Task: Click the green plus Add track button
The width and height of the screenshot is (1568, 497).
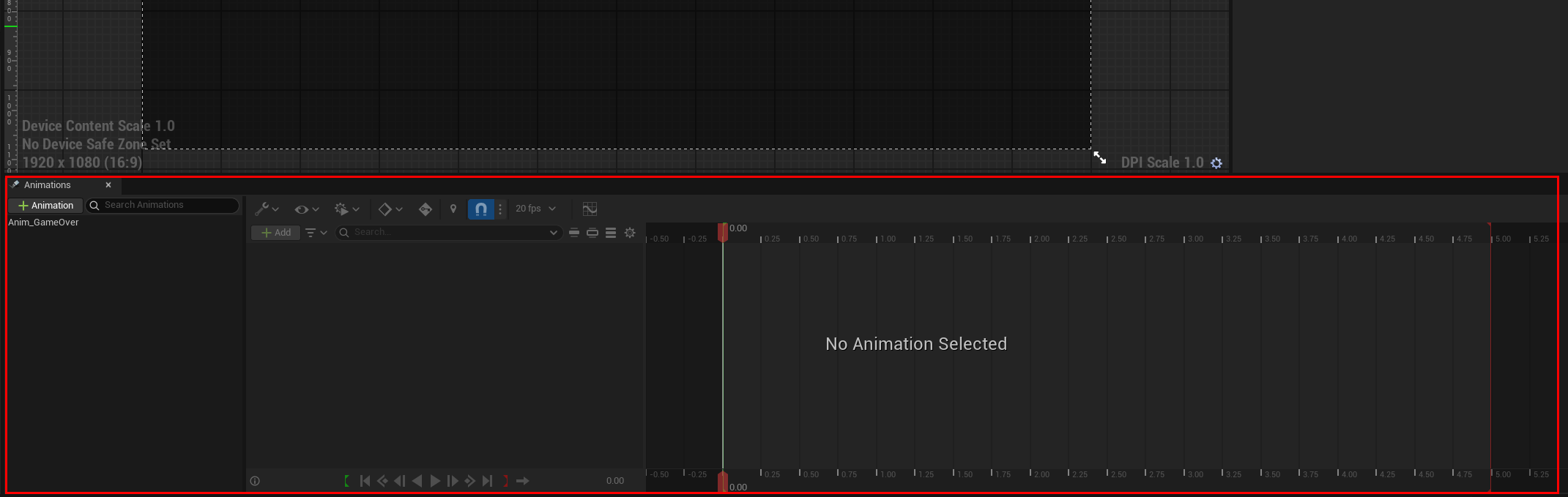Action: click(275, 233)
